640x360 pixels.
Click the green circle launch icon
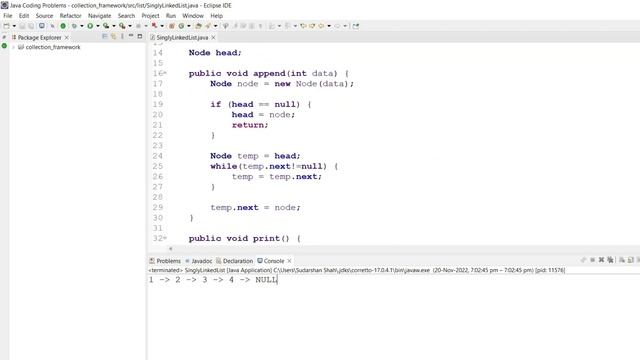(x=63, y=26)
